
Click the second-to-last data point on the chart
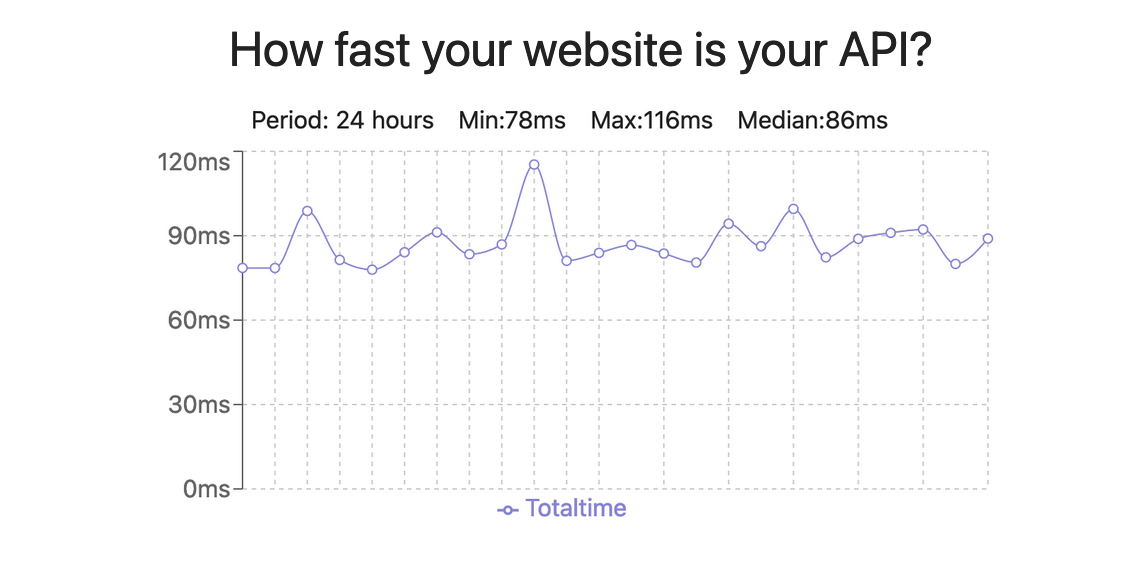coord(956,264)
